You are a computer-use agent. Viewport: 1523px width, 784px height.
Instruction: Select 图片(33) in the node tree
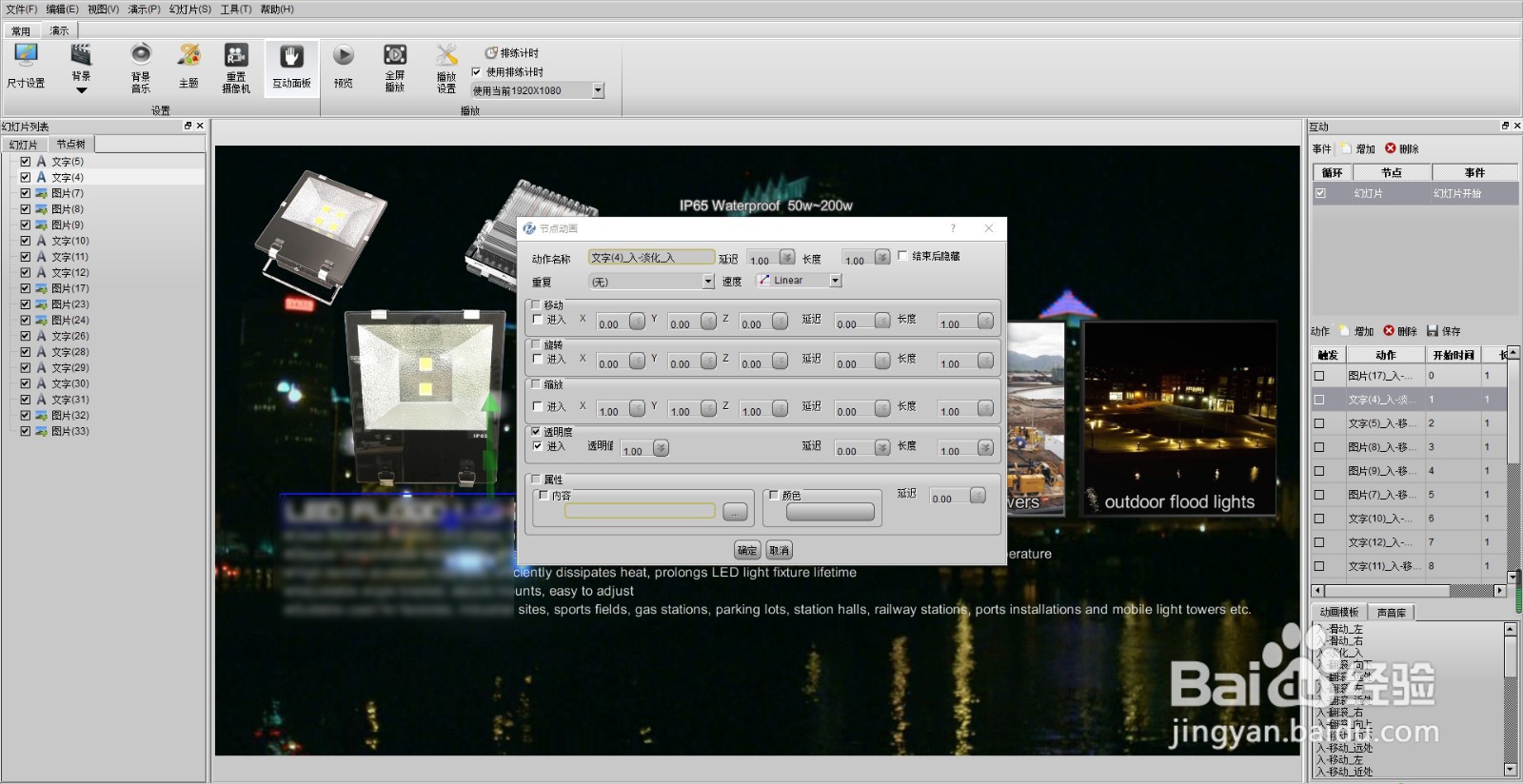coord(69,431)
